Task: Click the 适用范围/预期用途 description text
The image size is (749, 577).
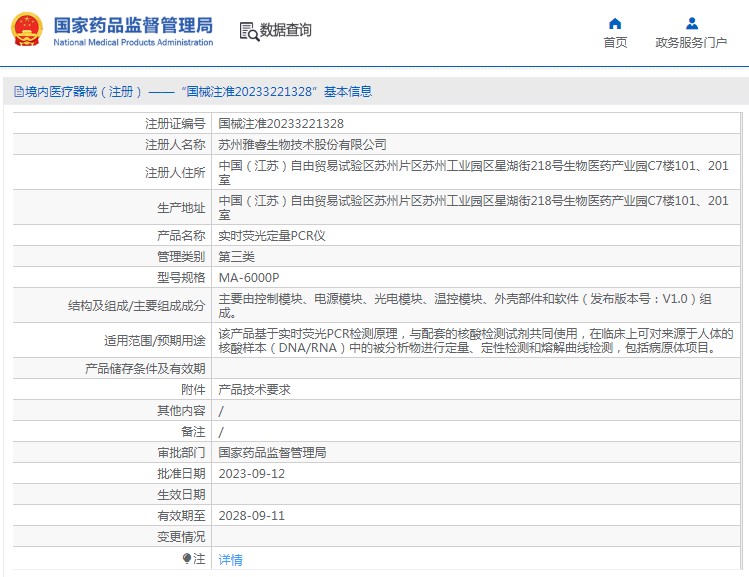Action: click(476, 341)
